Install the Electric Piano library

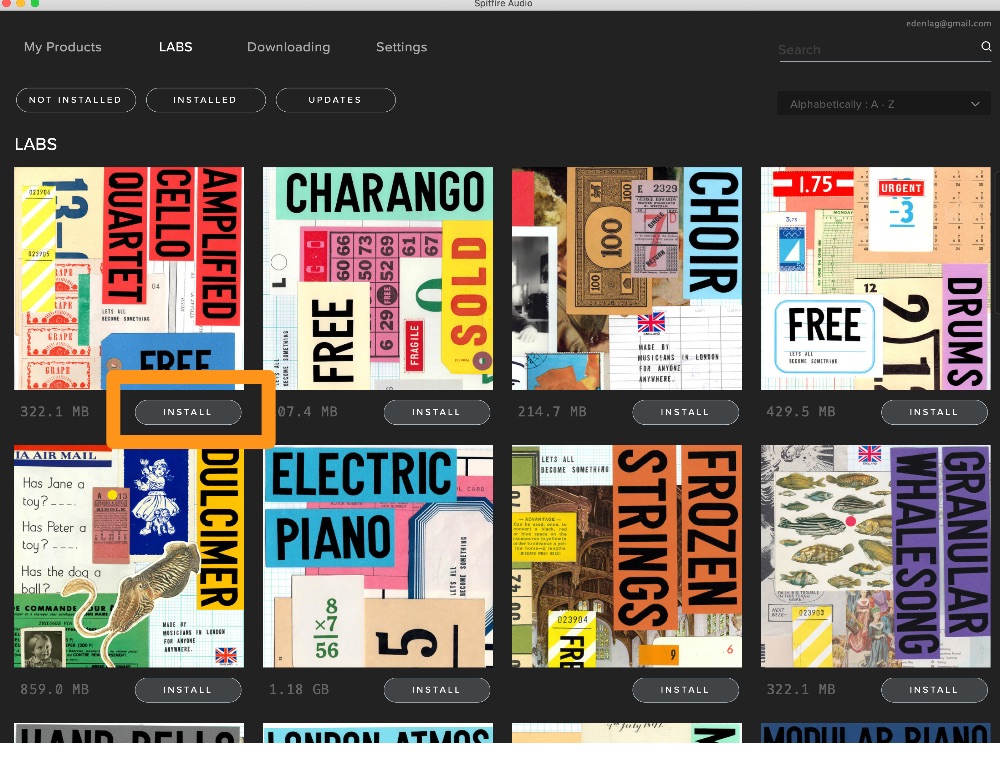pos(436,690)
